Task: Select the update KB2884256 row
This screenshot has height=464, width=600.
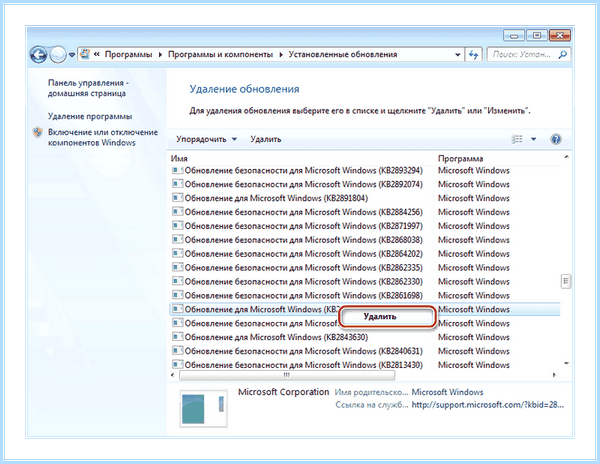Action: 364,212
